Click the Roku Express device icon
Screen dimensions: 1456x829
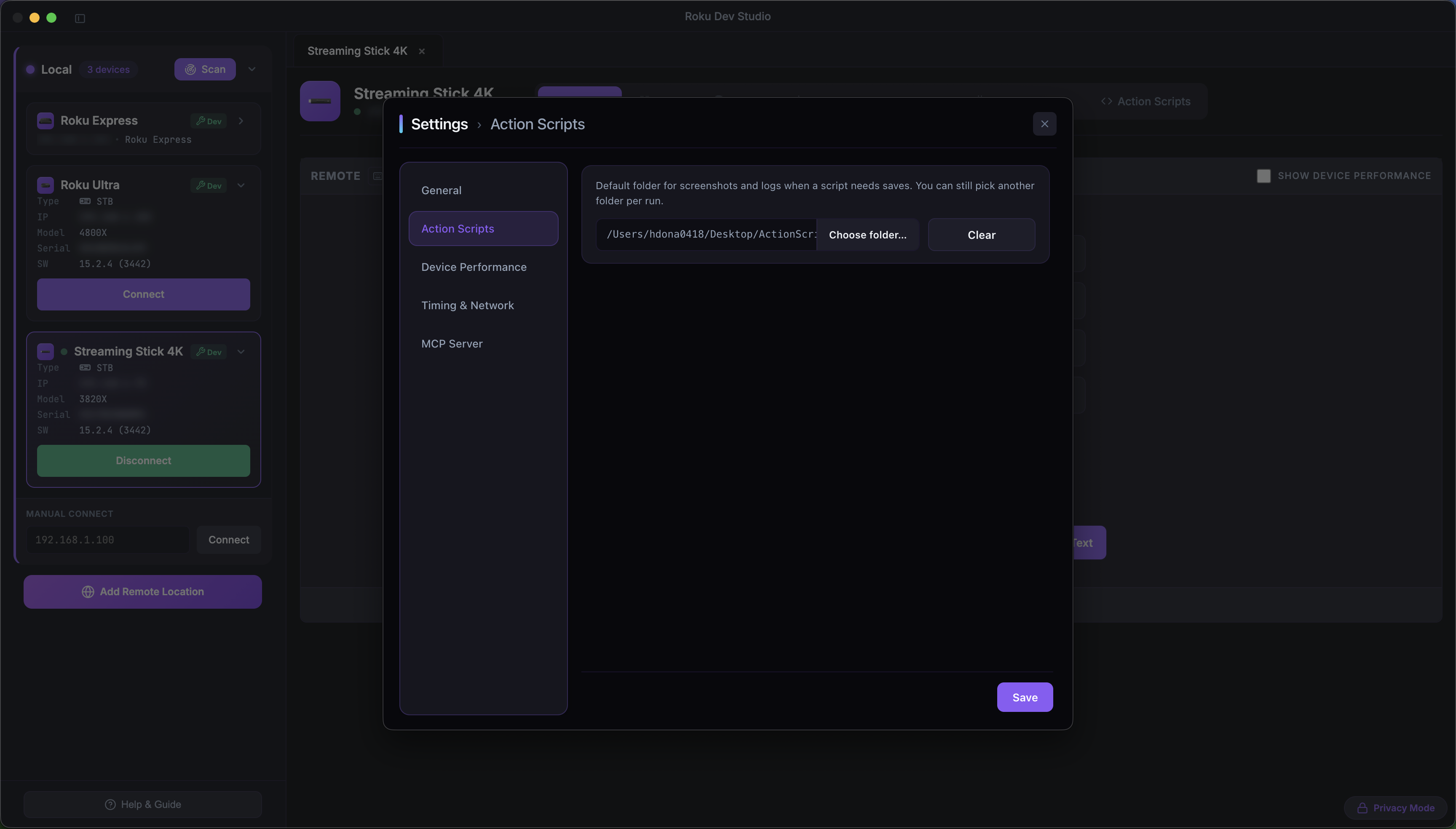coord(45,121)
